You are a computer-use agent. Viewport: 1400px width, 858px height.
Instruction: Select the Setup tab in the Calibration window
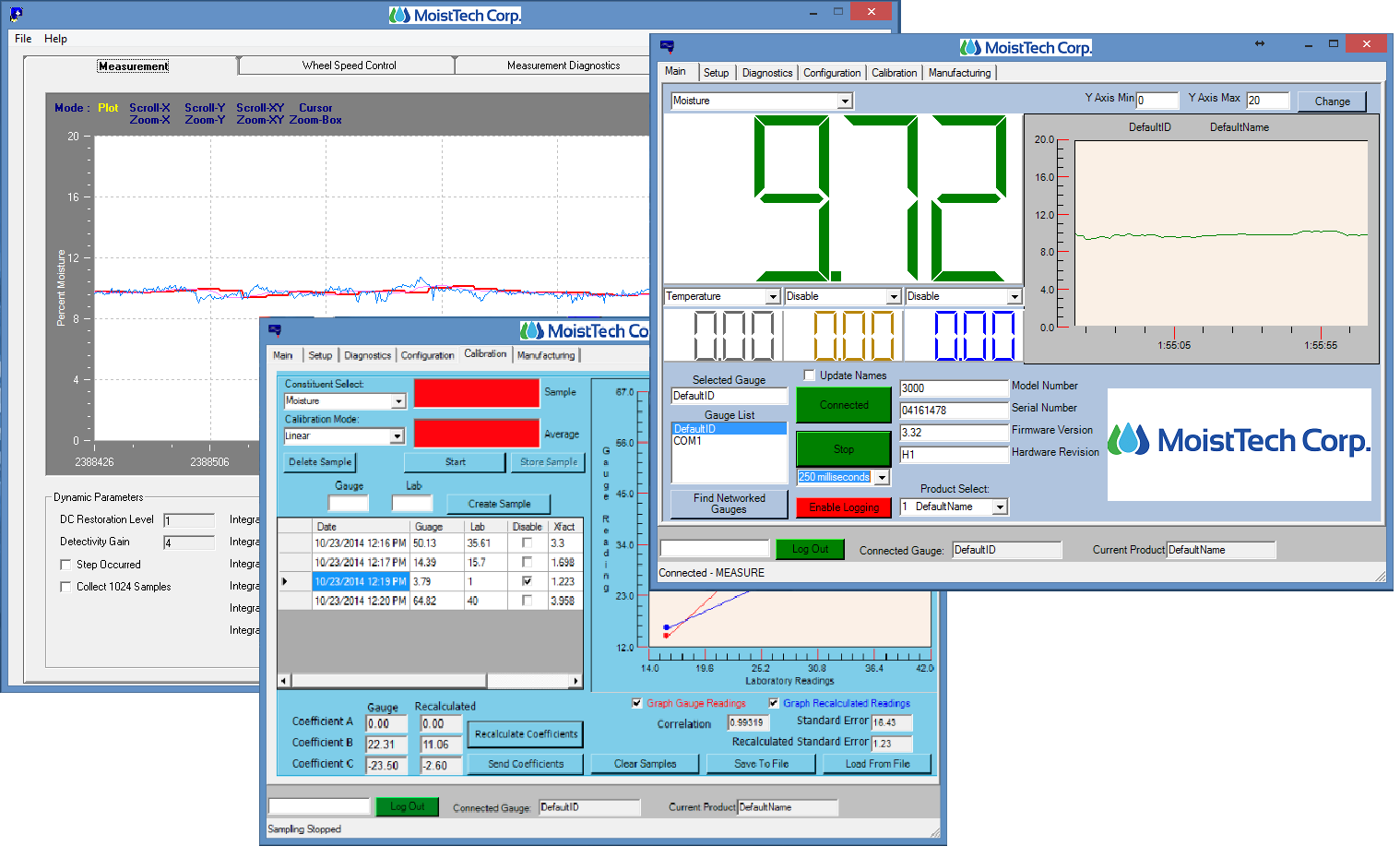pyautogui.click(x=320, y=355)
